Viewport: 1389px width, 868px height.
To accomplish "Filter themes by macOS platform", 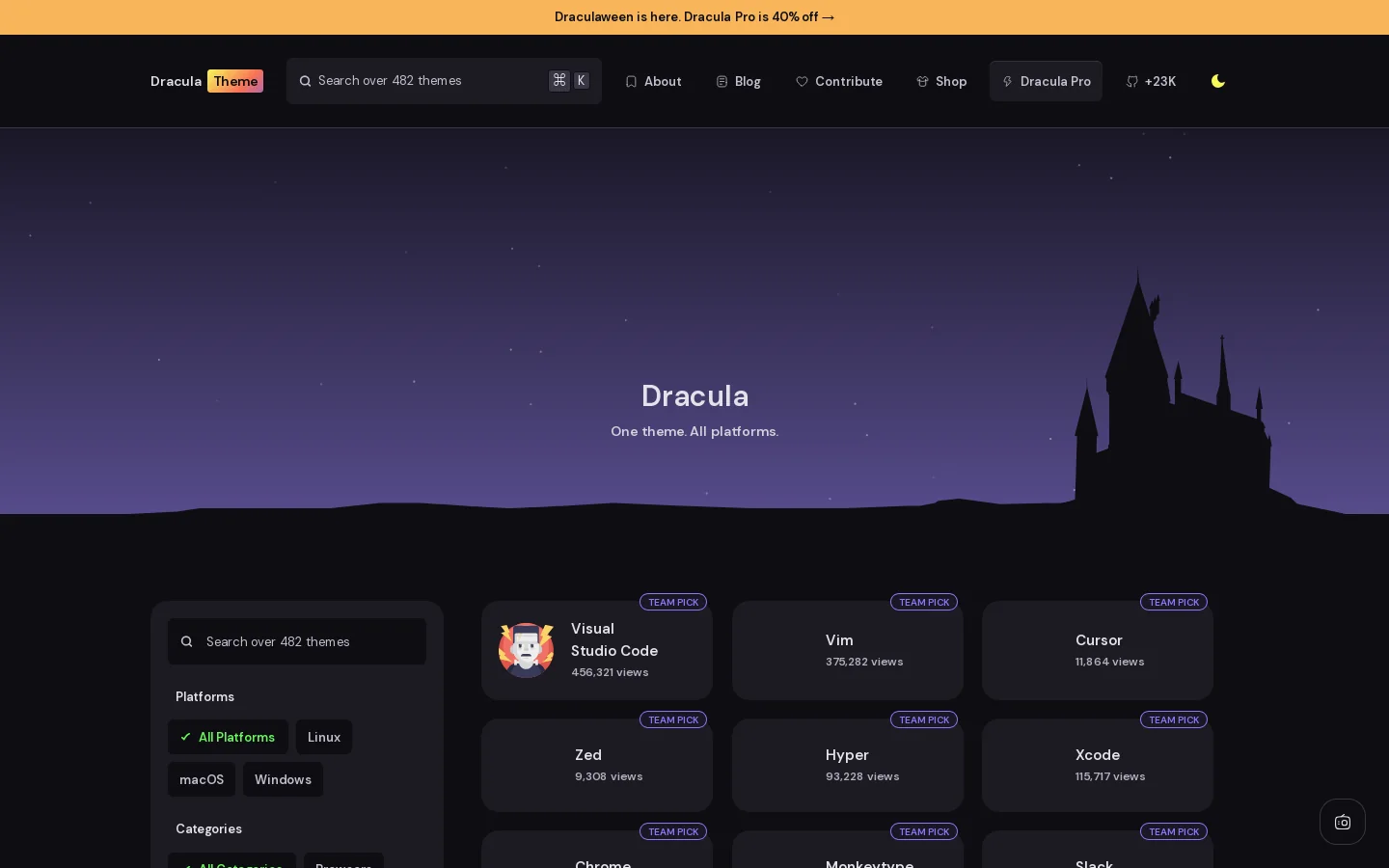I will click(x=202, y=779).
